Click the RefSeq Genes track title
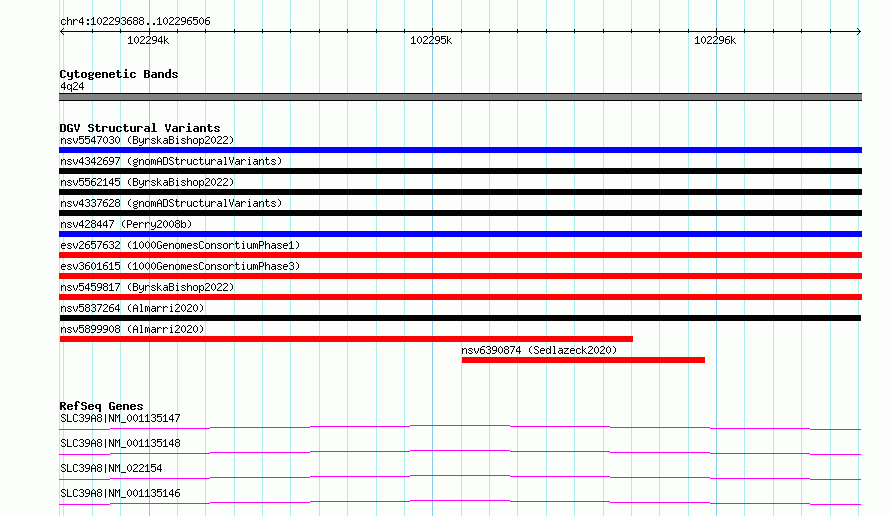This screenshot has height=516, width=890. coord(101,406)
